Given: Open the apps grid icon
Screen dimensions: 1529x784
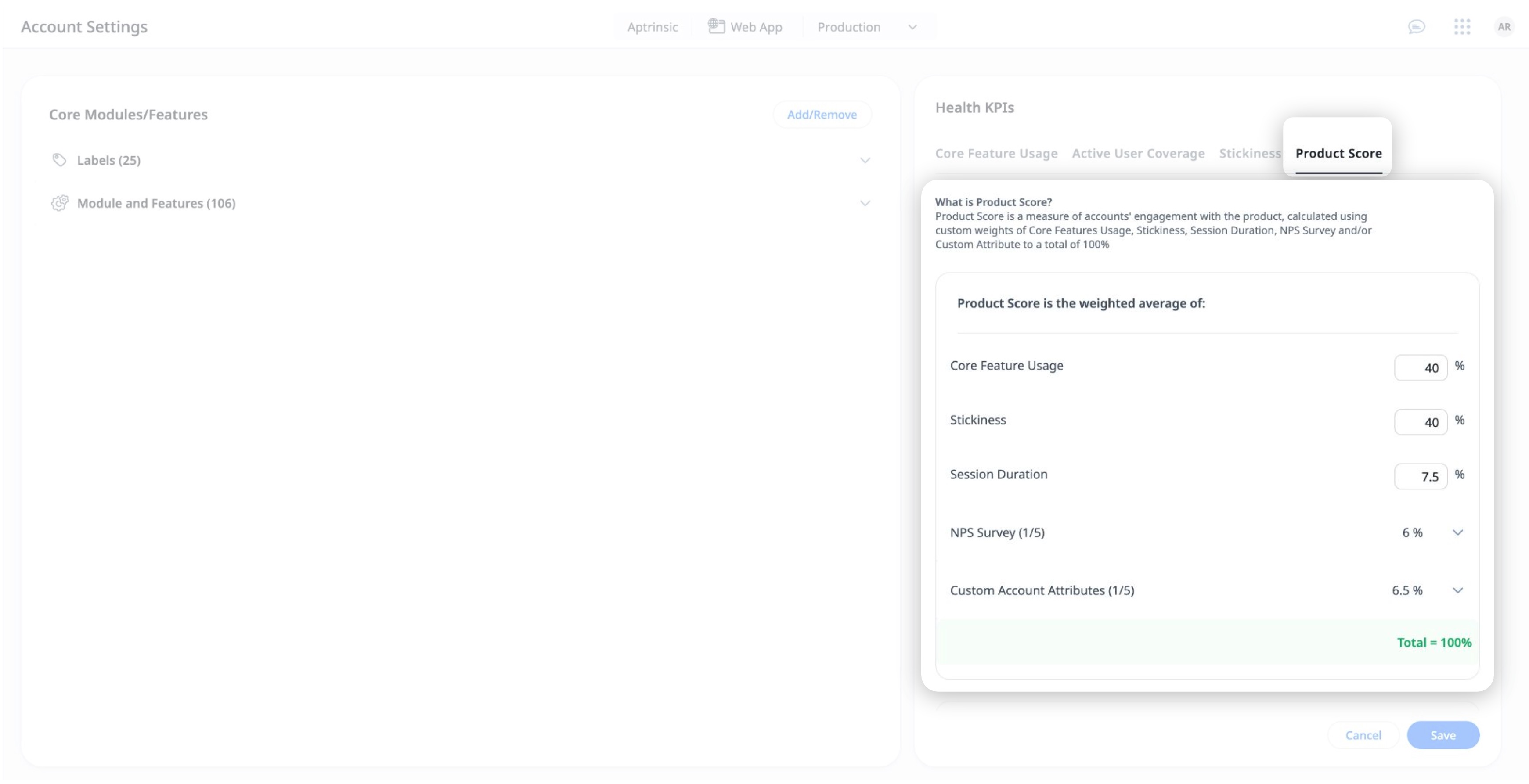Looking at the screenshot, I should [x=1462, y=27].
